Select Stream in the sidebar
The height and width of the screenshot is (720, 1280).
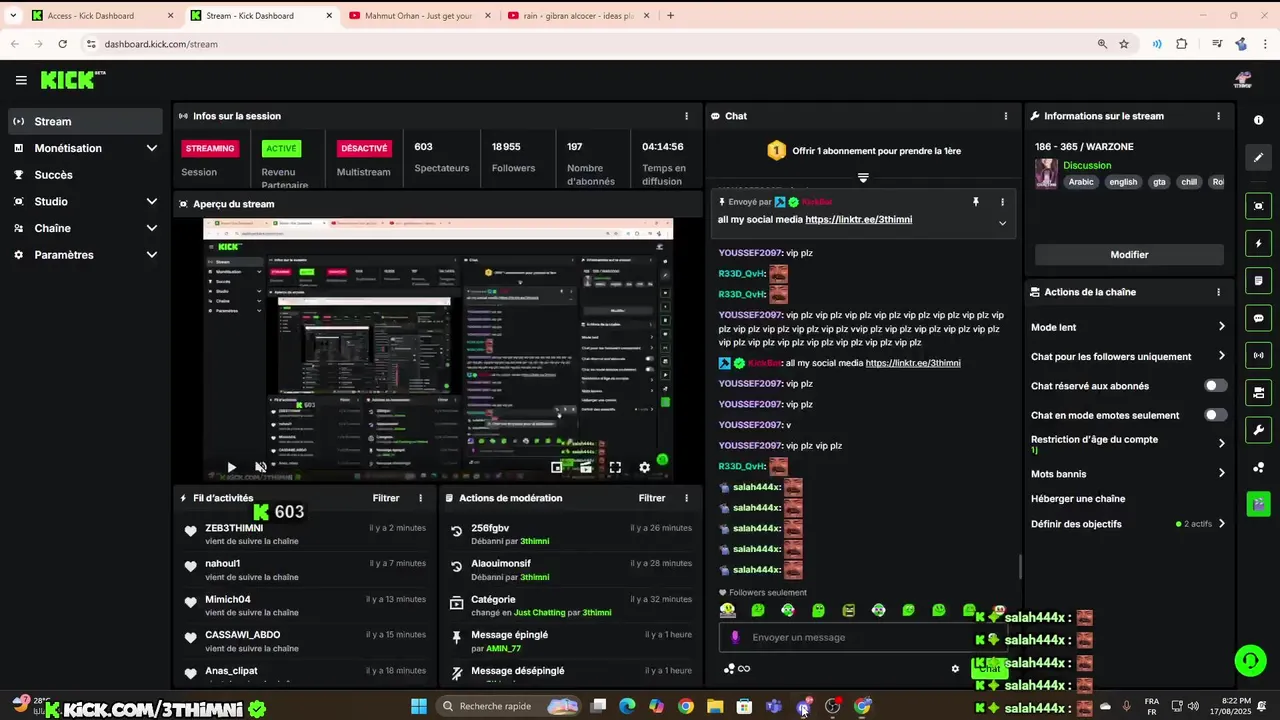85,121
